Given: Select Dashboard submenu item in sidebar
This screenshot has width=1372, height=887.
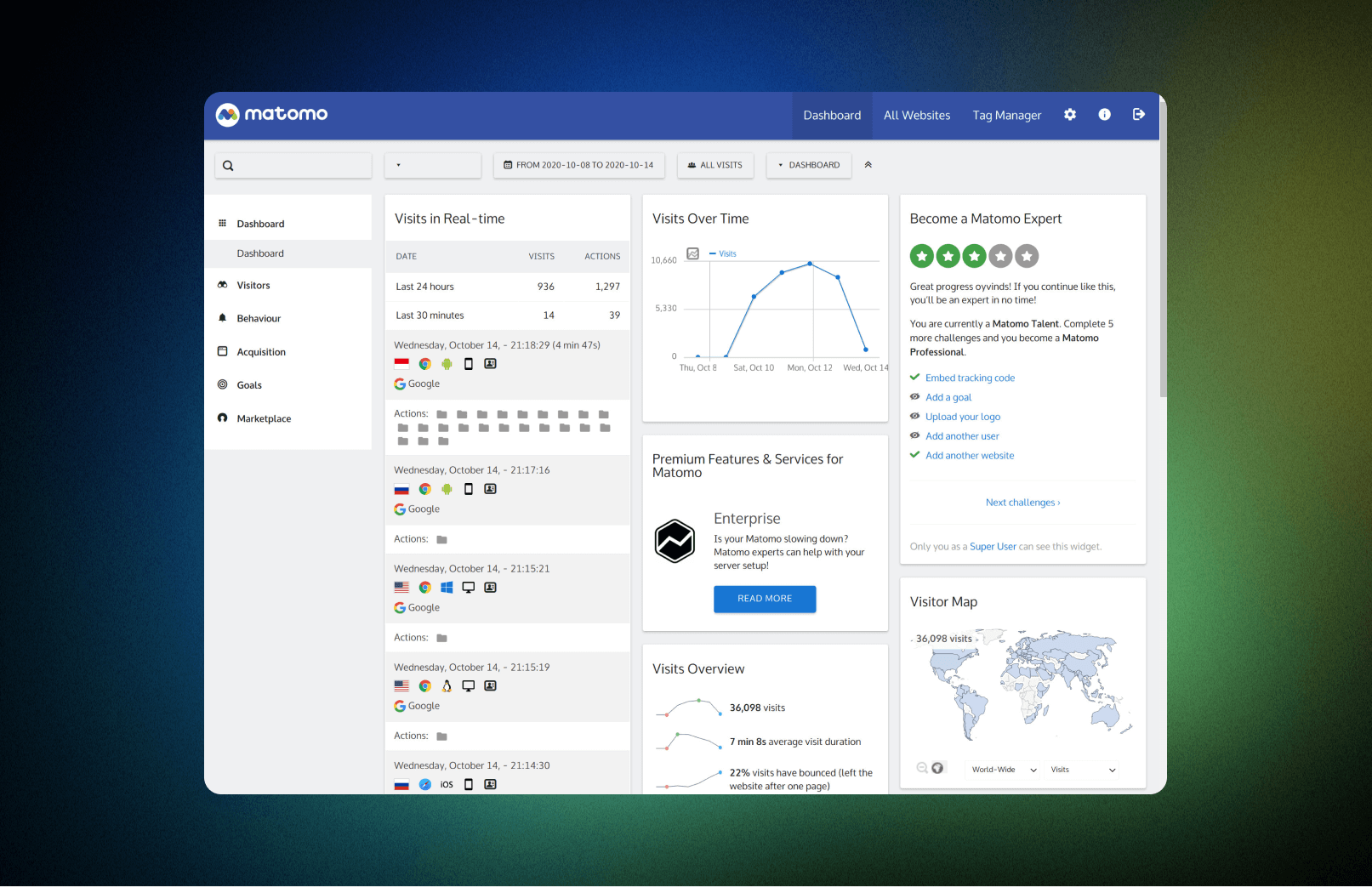Looking at the screenshot, I should 287,253.
